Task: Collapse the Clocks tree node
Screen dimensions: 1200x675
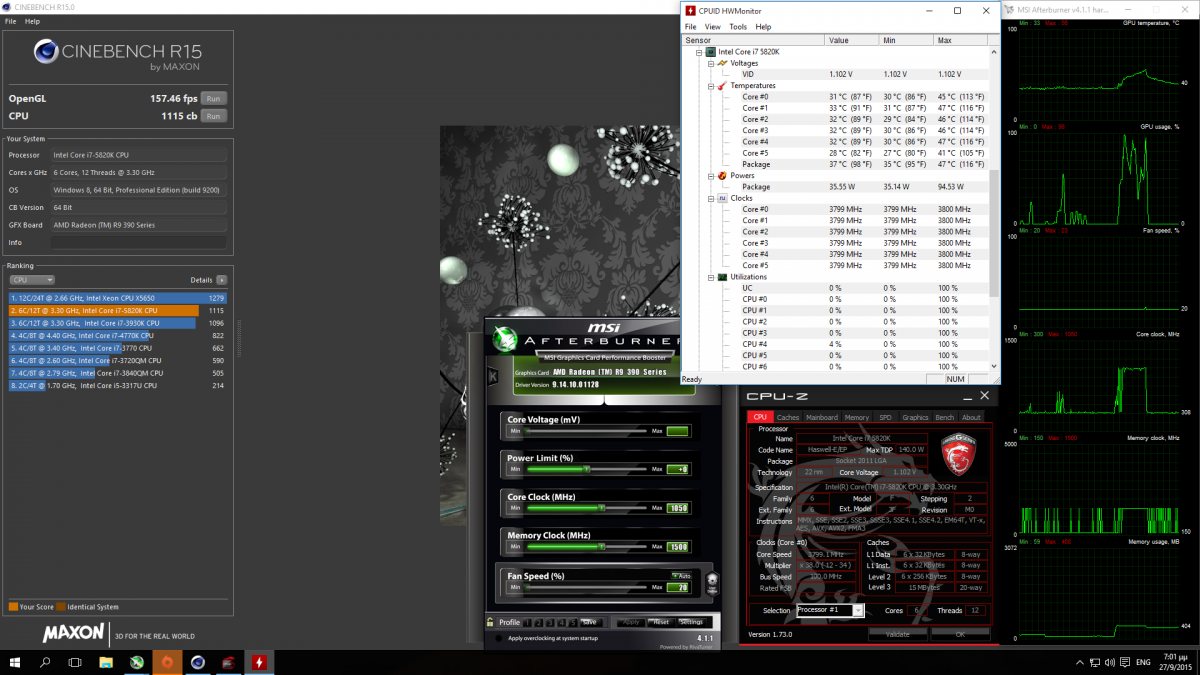Action: [x=711, y=198]
